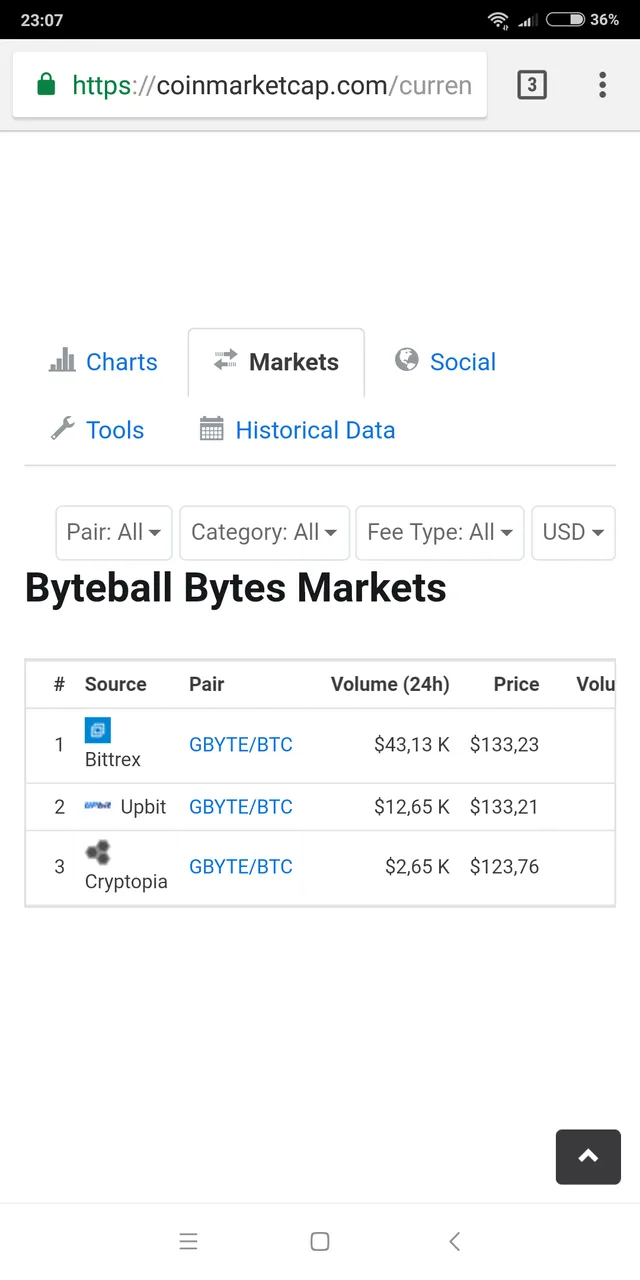The image size is (640, 1280).
Task: Tap the Wi-Fi status icon
Action: tap(498, 20)
